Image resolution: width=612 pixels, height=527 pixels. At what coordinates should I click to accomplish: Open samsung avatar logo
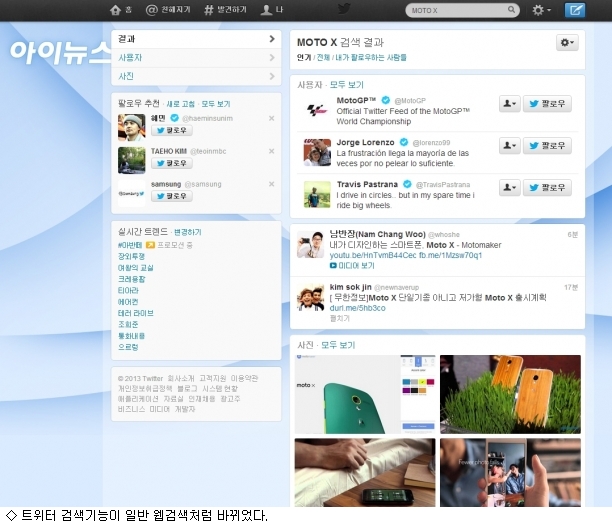(132, 193)
